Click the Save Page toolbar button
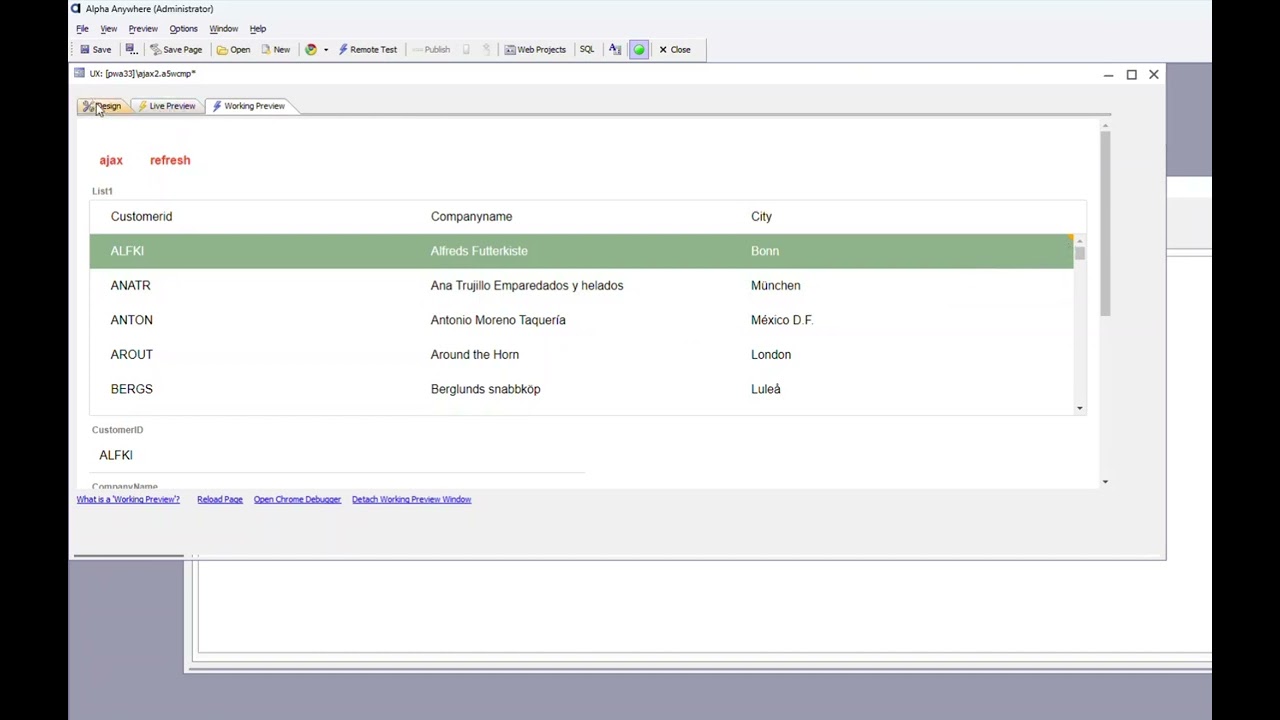Image resolution: width=1280 pixels, height=720 pixels. 176,49
